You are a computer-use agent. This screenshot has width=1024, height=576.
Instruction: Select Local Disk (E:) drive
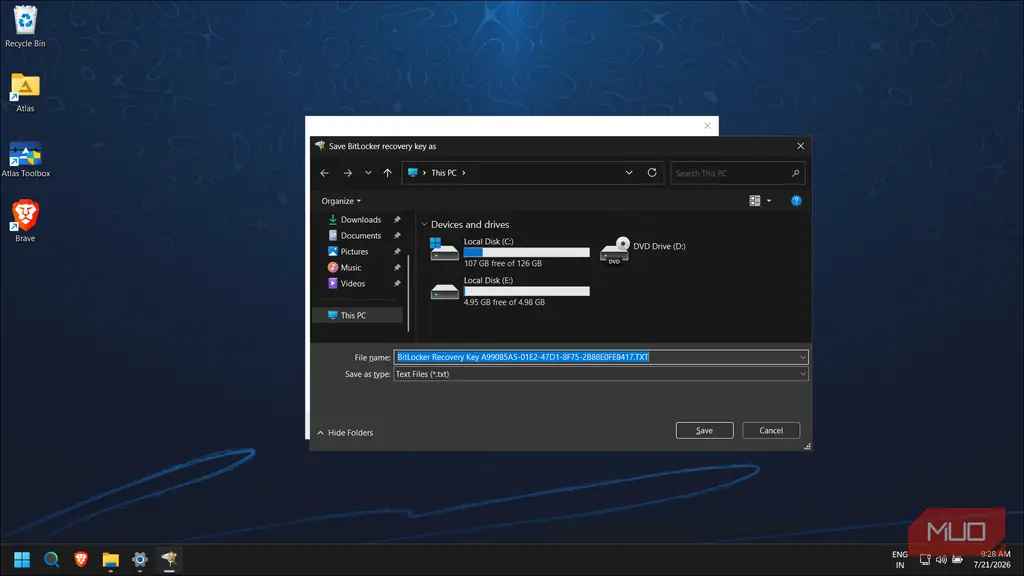[x=509, y=291]
